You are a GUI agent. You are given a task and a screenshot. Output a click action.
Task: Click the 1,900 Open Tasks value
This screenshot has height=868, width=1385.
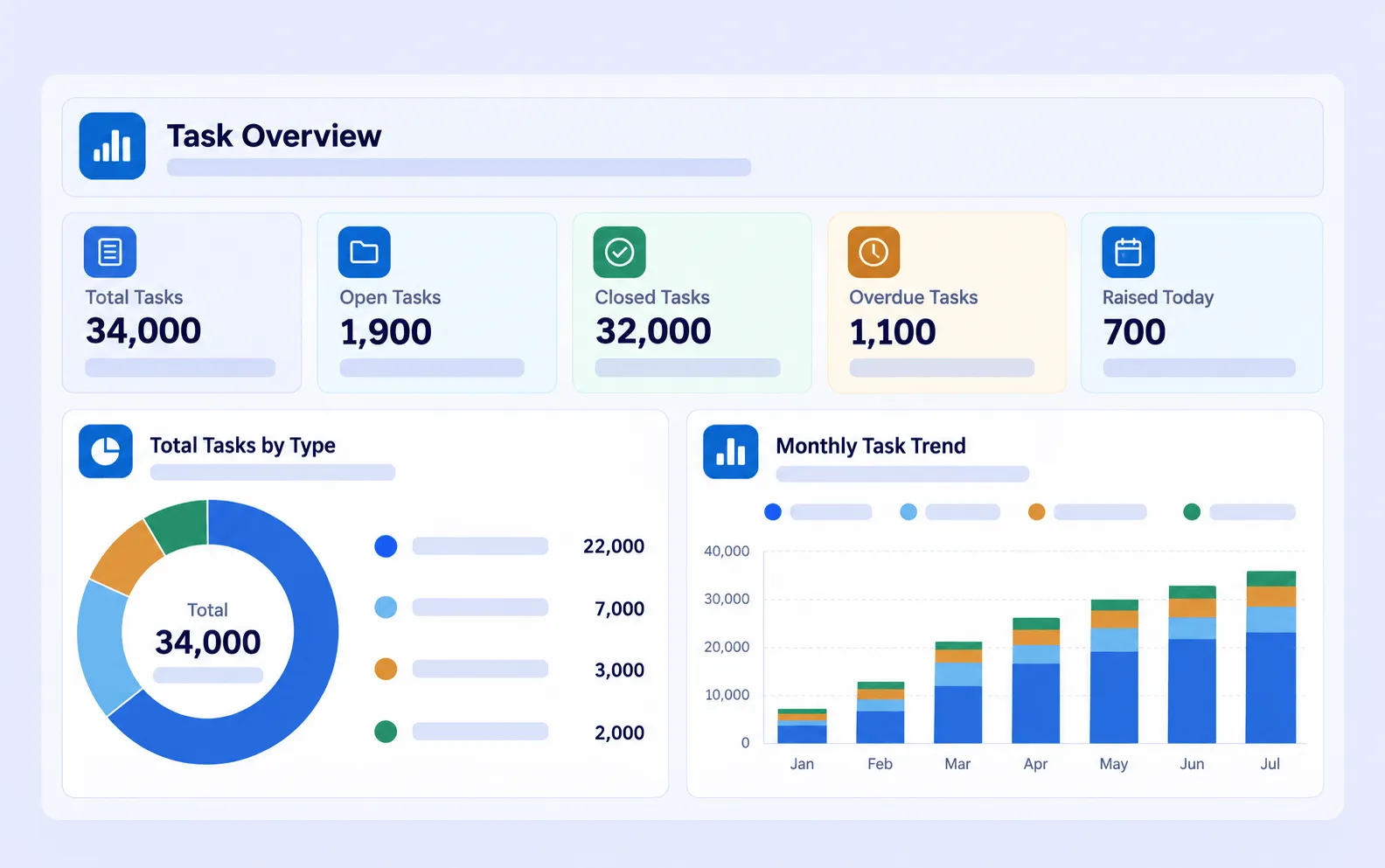(x=386, y=332)
